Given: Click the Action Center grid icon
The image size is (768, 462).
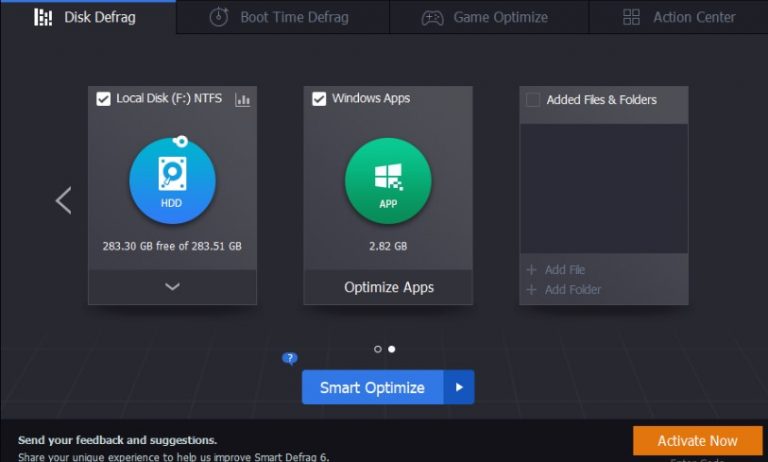Looking at the screenshot, I should click(631, 17).
